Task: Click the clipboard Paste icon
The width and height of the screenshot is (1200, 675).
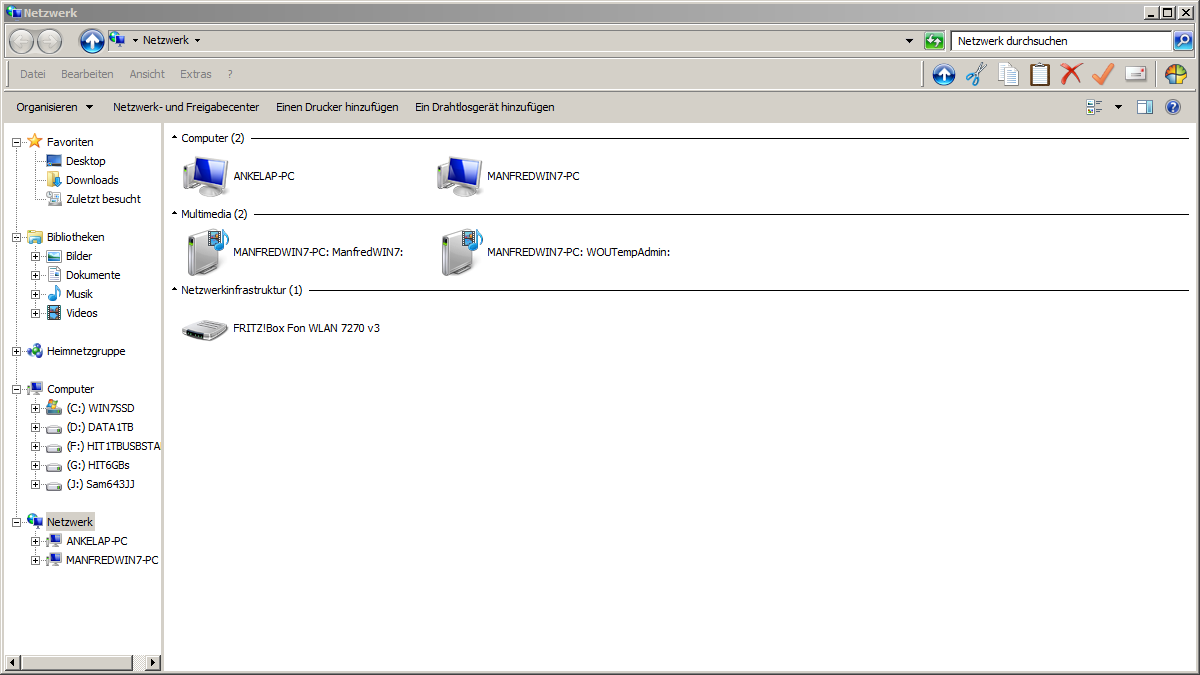Action: pyautogui.click(x=1040, y=74)
